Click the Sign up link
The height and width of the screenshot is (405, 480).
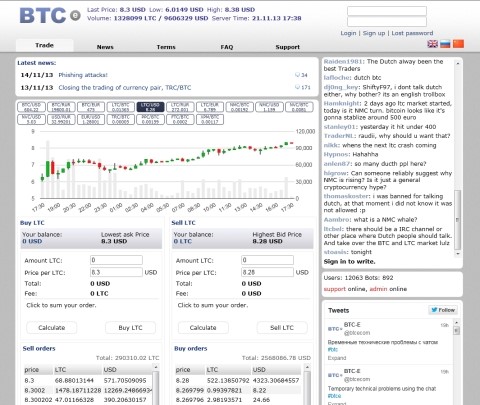coord(374,33)
